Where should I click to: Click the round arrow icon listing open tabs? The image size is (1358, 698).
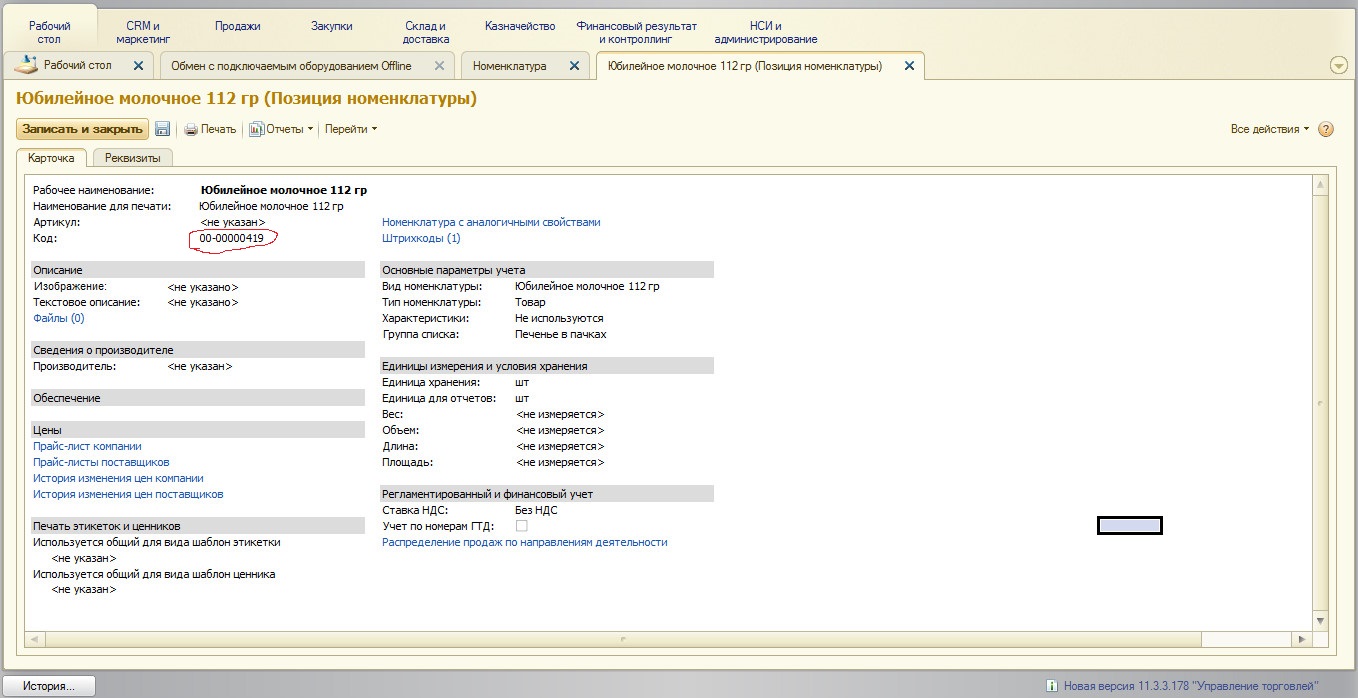point(1339,65)
